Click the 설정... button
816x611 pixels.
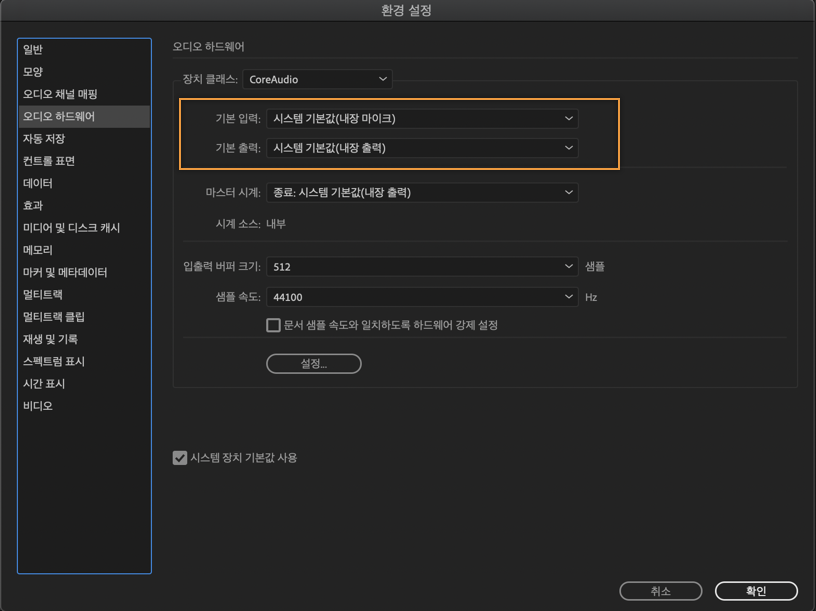pyautogui.click(x=314, y=364)
